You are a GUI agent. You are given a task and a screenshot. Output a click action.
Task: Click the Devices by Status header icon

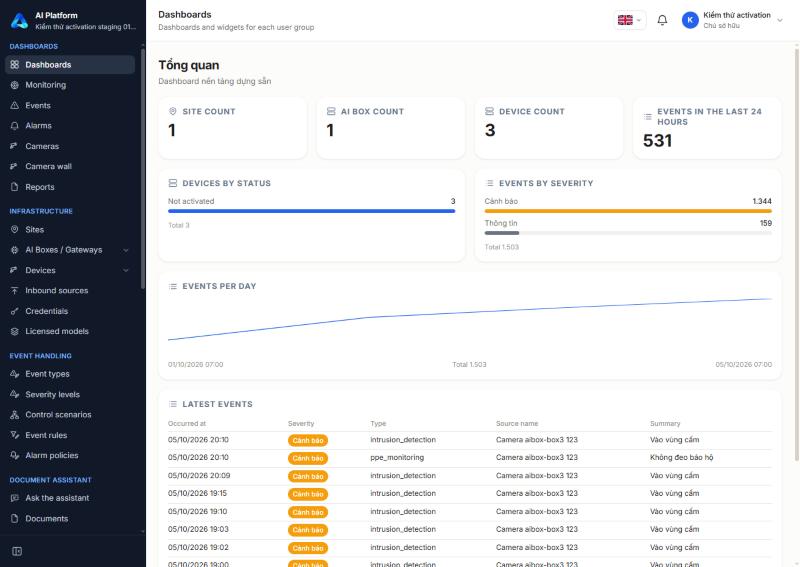pos(172,183)
